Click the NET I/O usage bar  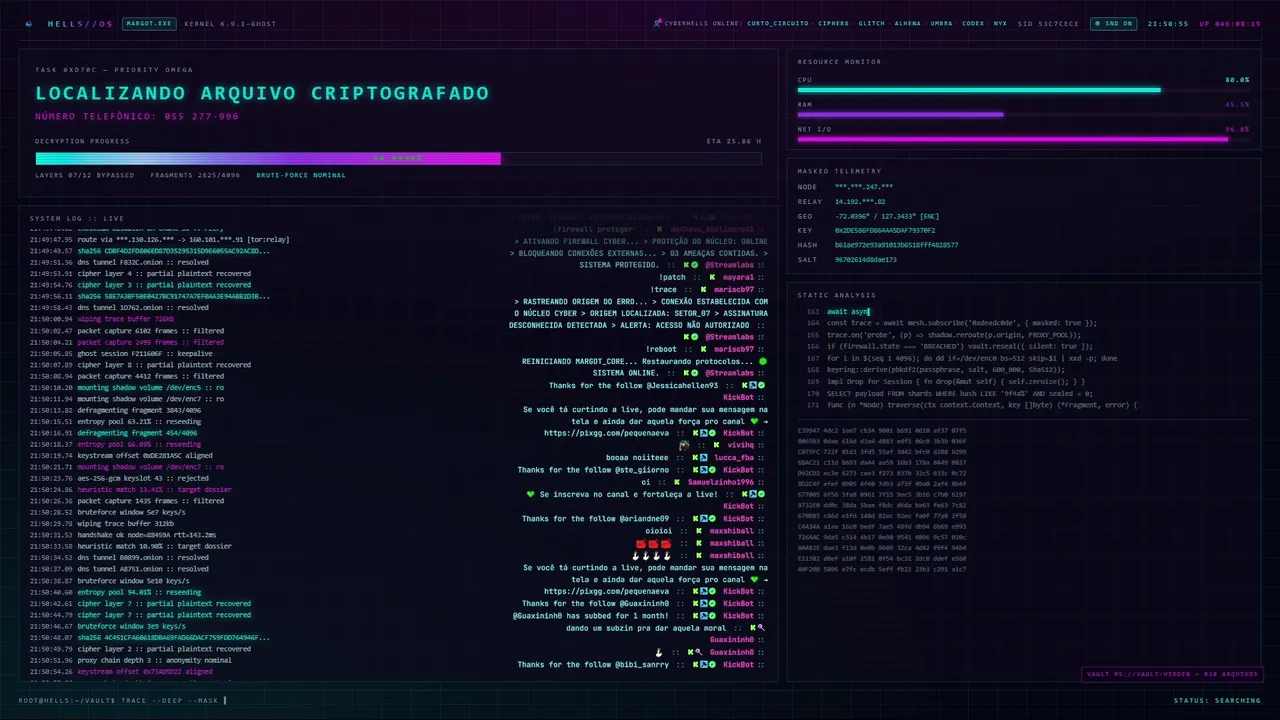click(1023, 139)
